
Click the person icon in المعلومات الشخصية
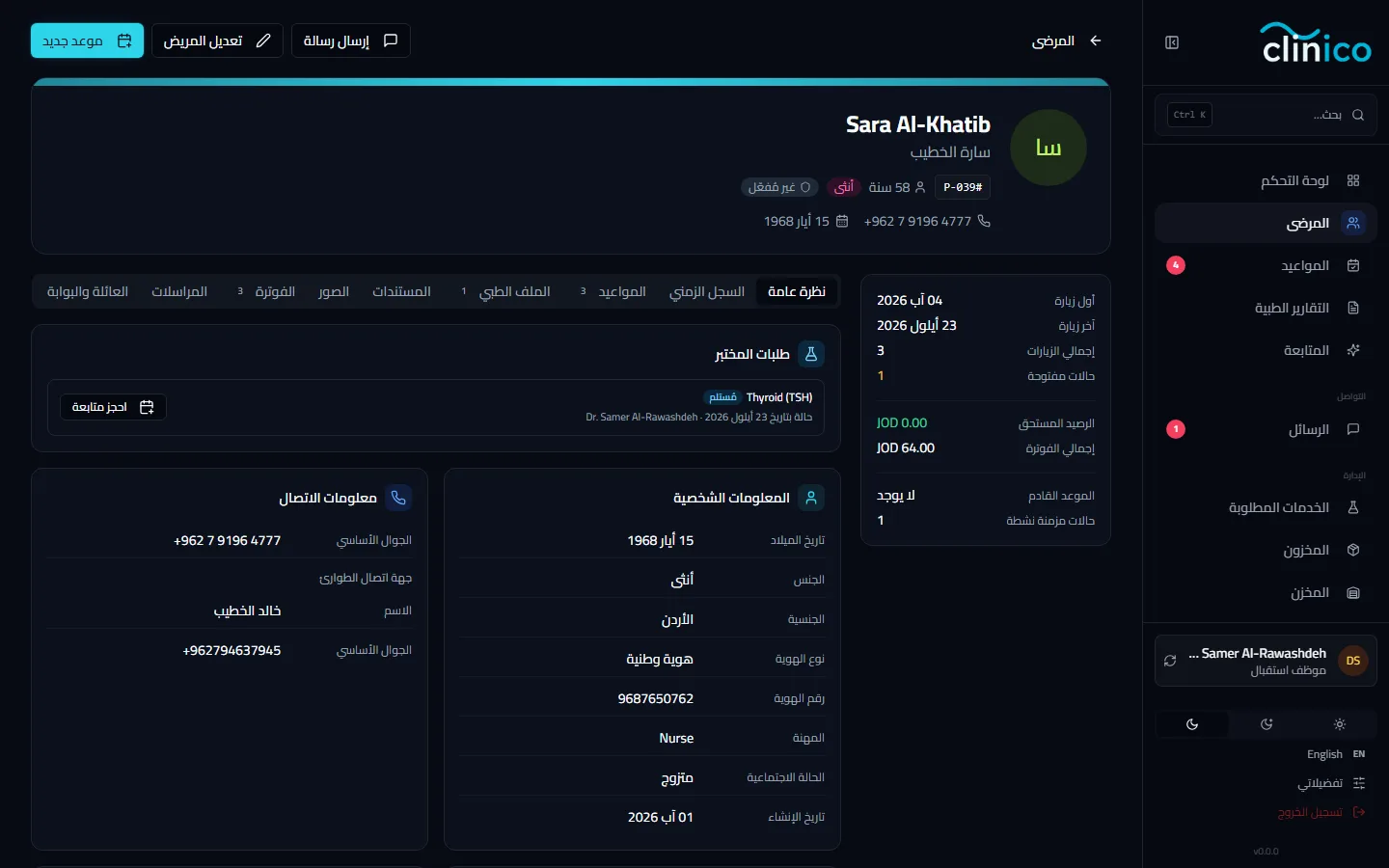tap(811, 498)
